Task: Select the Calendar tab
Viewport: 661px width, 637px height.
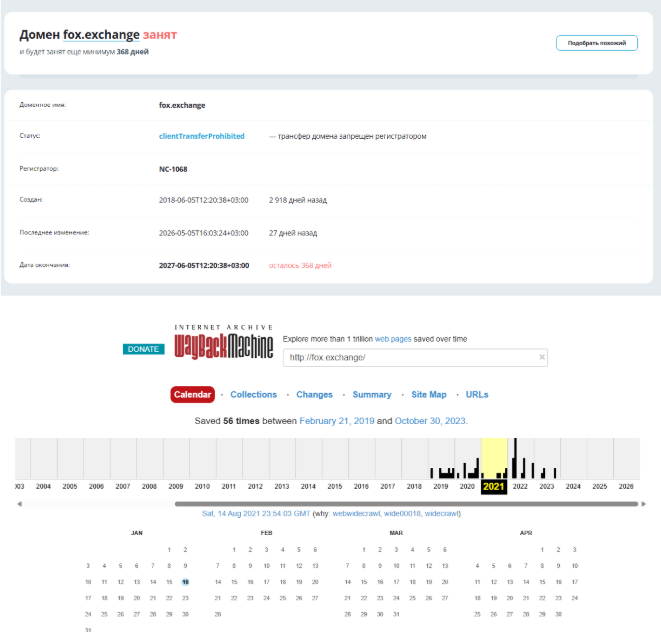Action: [193, 395]
